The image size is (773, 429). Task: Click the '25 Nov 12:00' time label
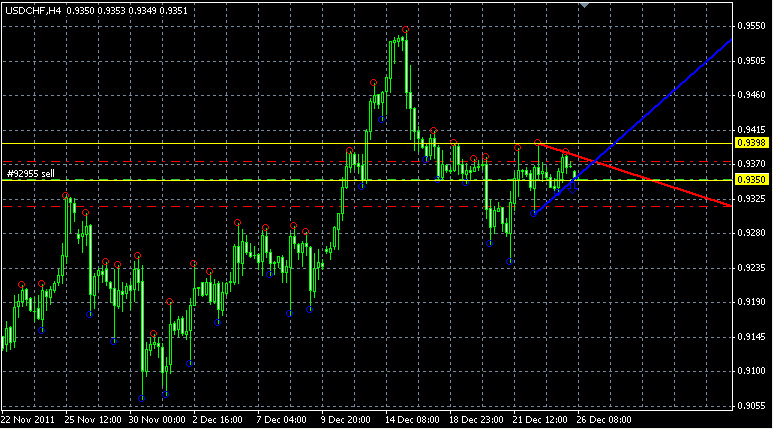click(93, 420)
